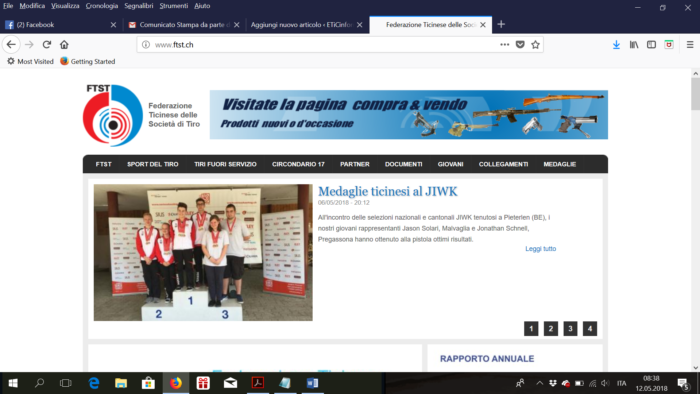Show slide 3 in the carousel

pos(570,329)
